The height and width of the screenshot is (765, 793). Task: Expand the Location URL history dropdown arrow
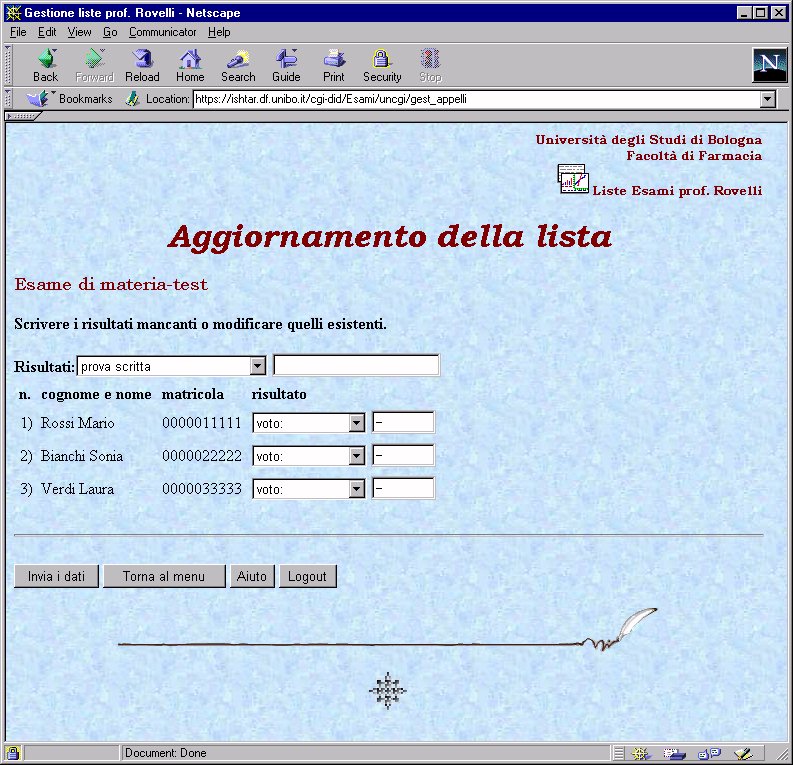pos(768,99)
